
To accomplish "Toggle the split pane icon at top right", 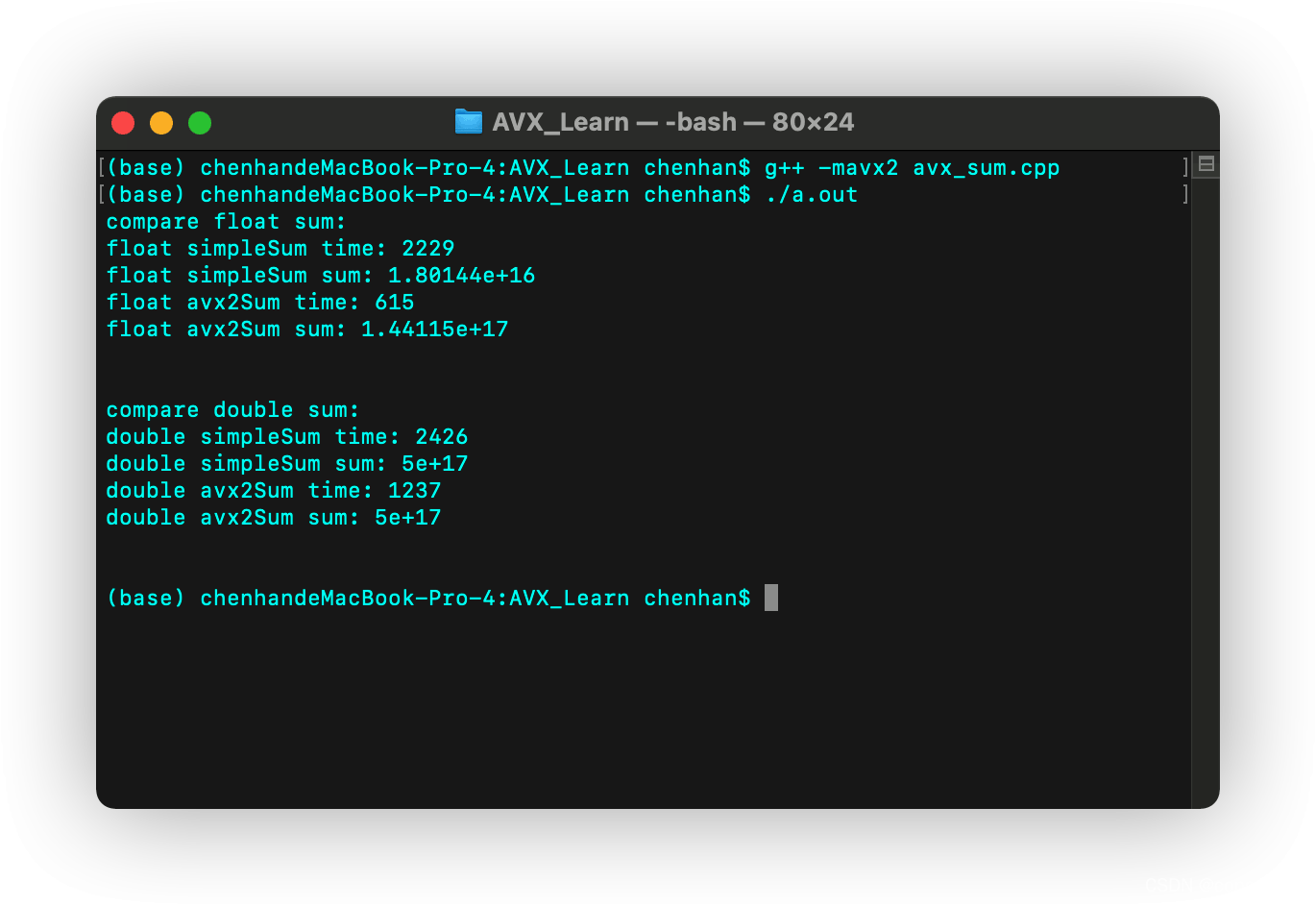I will (x=1206, y=164).
